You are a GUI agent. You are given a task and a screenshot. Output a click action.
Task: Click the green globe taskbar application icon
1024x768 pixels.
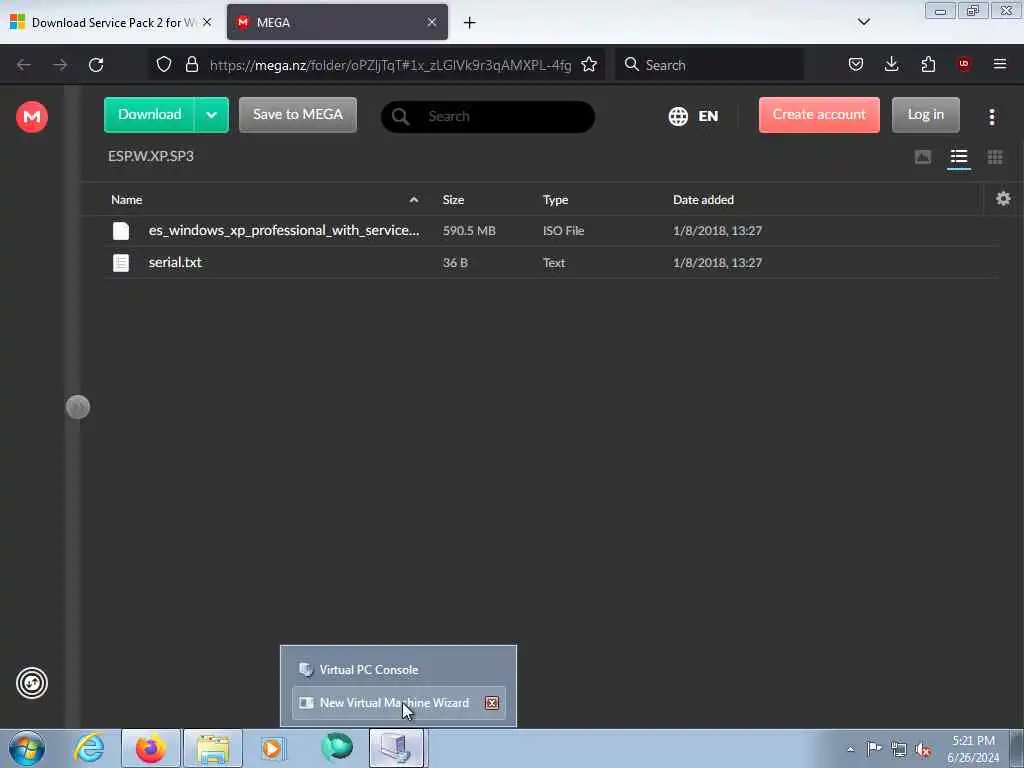click(337, 748)
